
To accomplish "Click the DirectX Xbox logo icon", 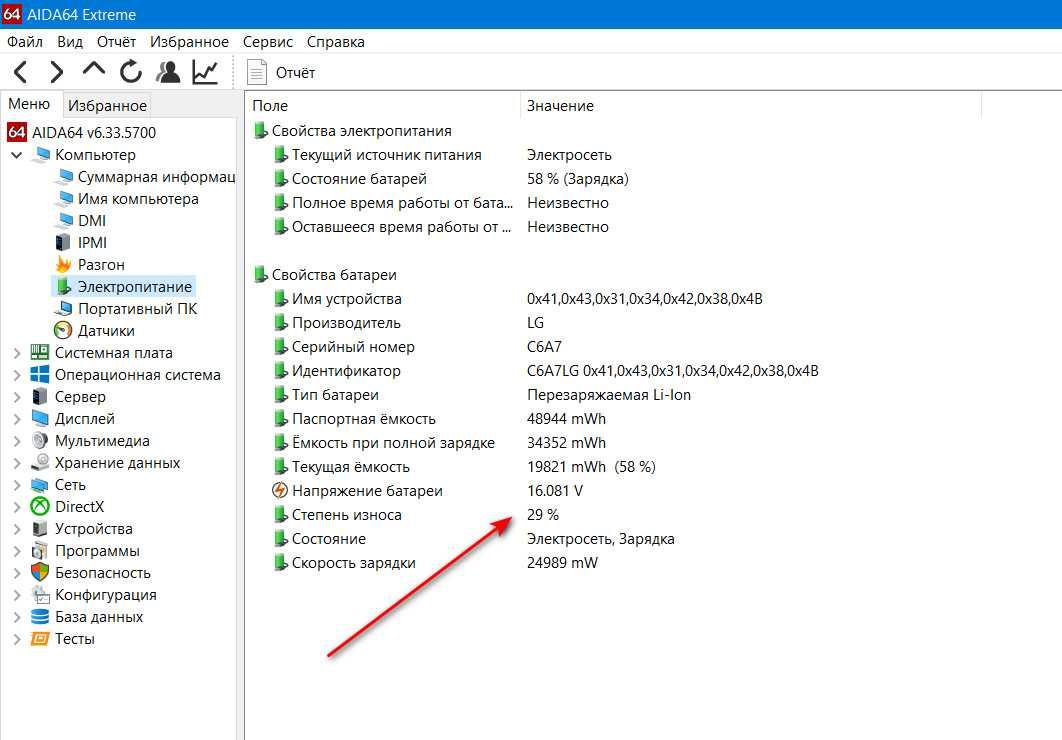I will (x=40, y=506).
